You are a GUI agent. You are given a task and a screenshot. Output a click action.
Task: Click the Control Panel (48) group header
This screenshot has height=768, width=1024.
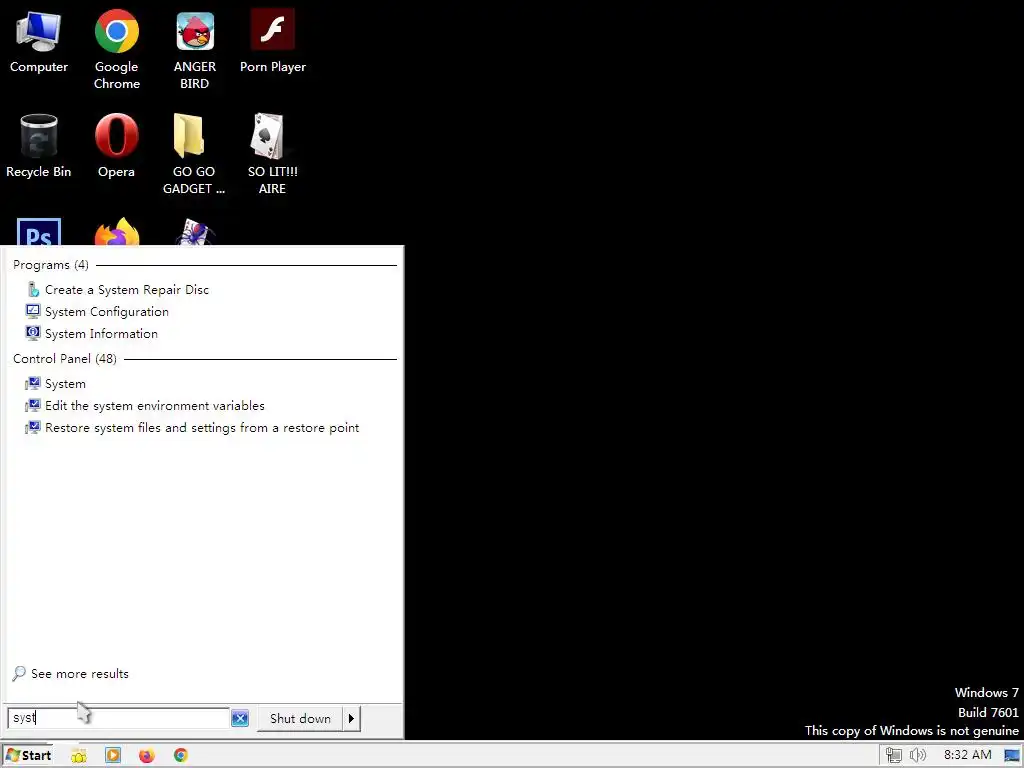click(65, 359)
